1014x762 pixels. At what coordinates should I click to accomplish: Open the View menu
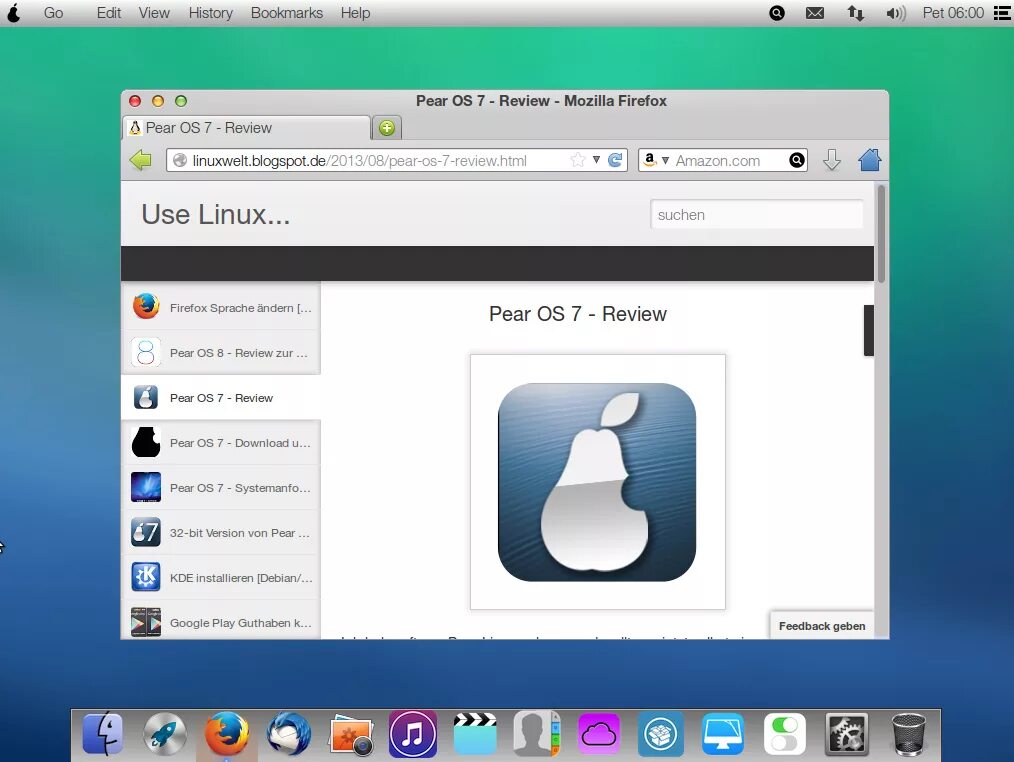(x=154, y=13)
